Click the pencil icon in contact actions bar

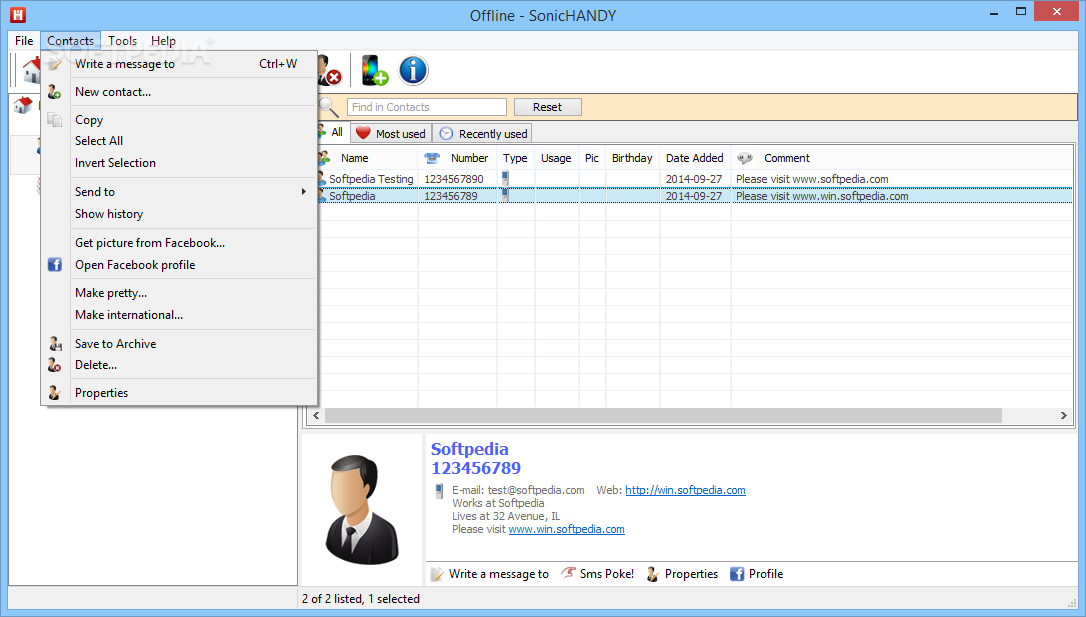coord(437,574)
